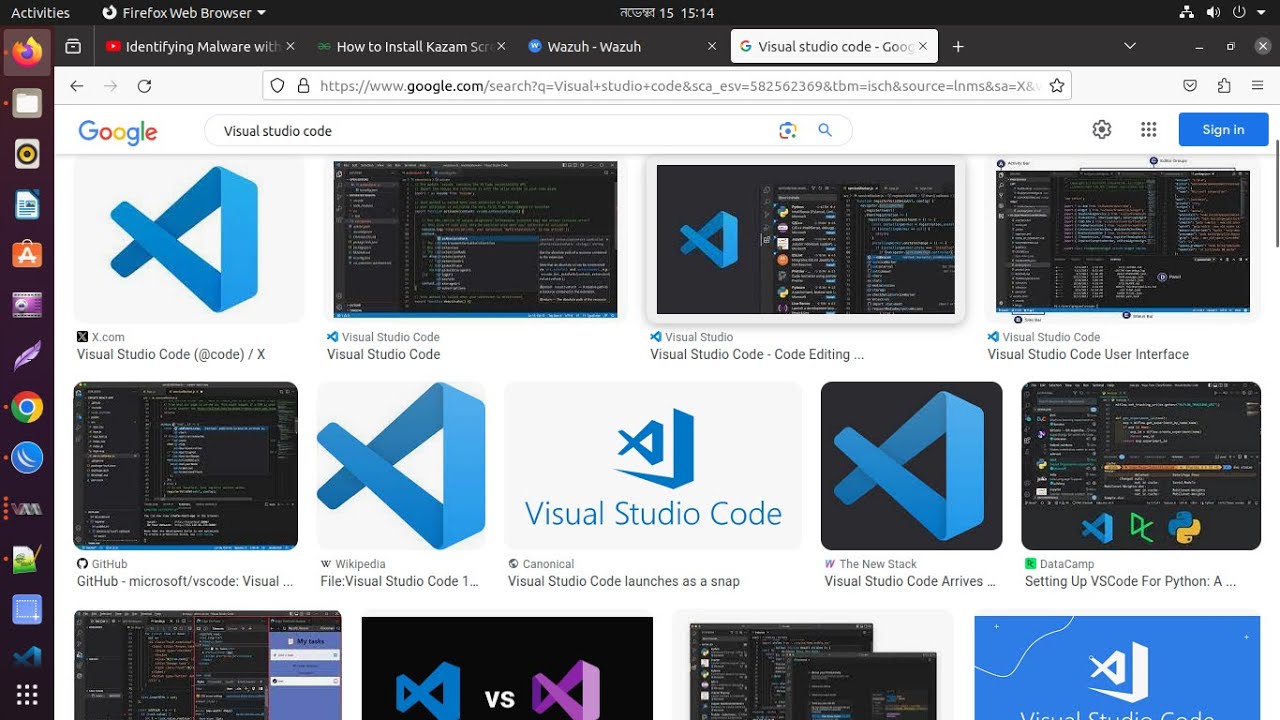Open the VS Code vs Visual Studio thumbnail
Viewport: 1280px width, 720px height.
507,668
